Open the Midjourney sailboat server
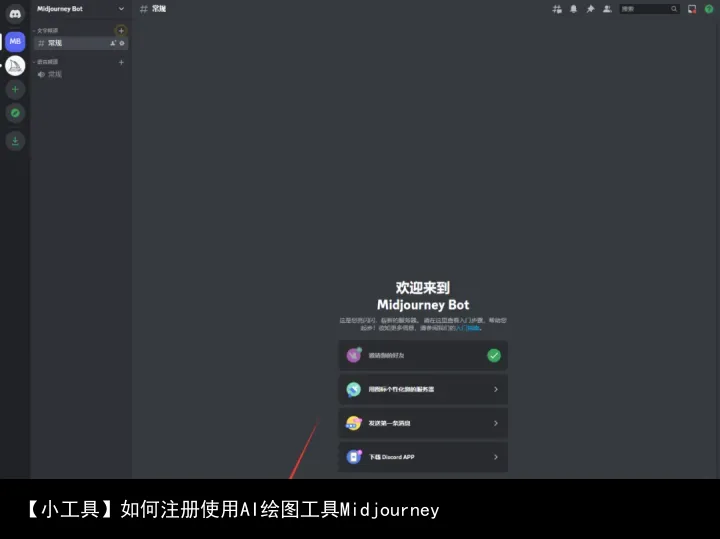This screenshot has width=720, height=539. 15,66
